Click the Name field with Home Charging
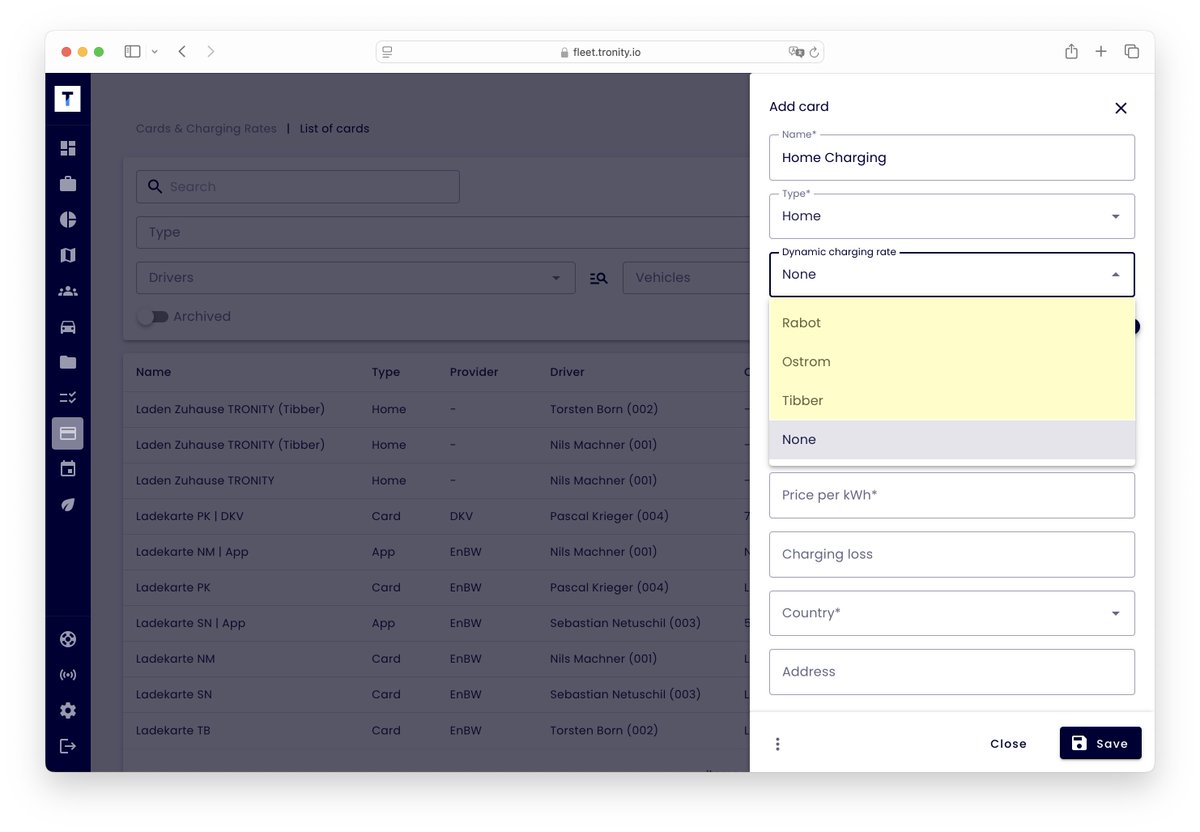The image size is (1200, 832). [952, 158]
